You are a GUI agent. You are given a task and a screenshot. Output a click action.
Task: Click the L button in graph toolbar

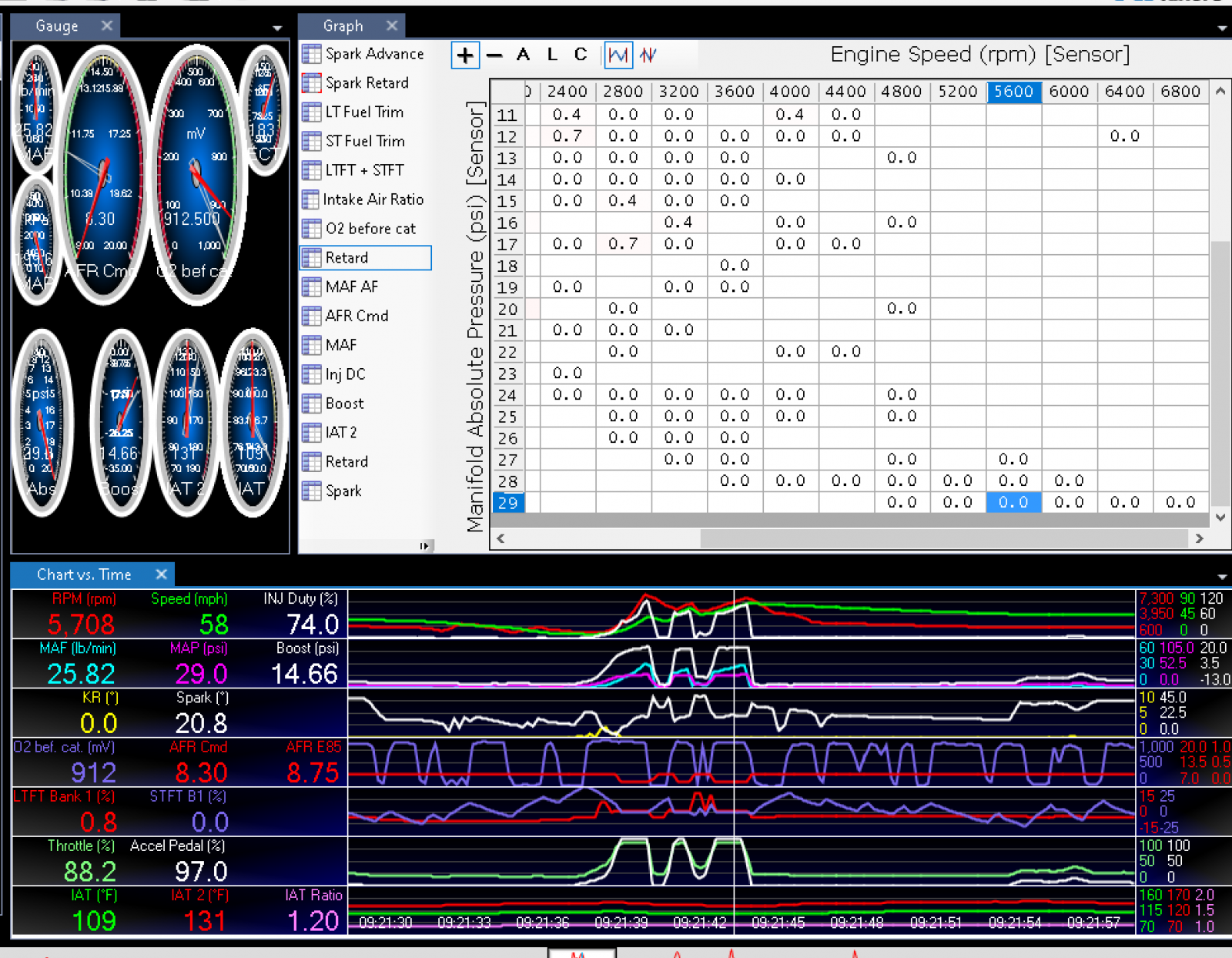pos(552,55)
